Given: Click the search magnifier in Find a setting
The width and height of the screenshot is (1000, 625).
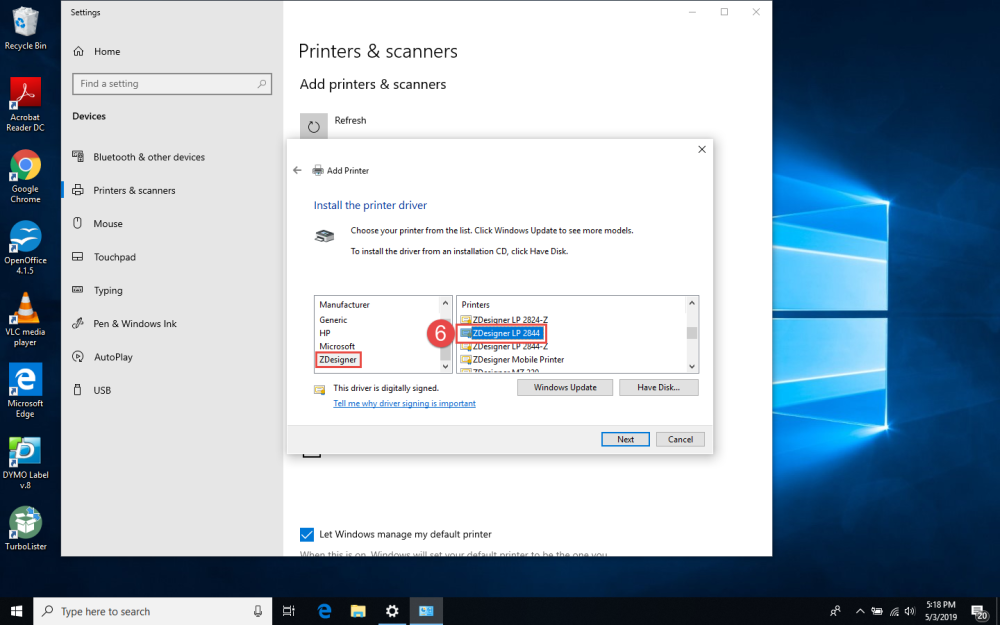Looking at the screenshot, I should (x=261, y=84).
